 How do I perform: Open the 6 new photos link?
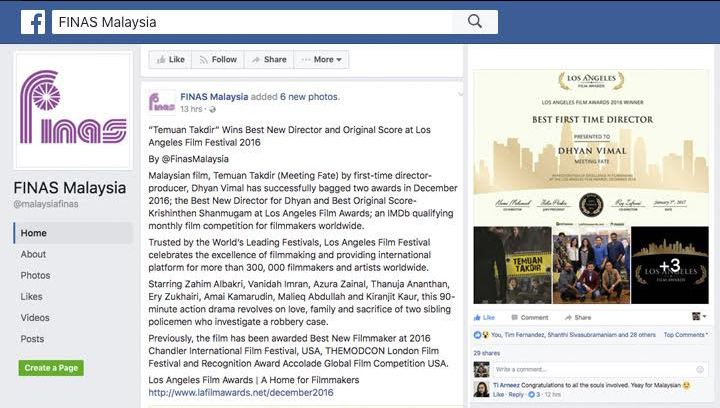click(x=309, y=97)
